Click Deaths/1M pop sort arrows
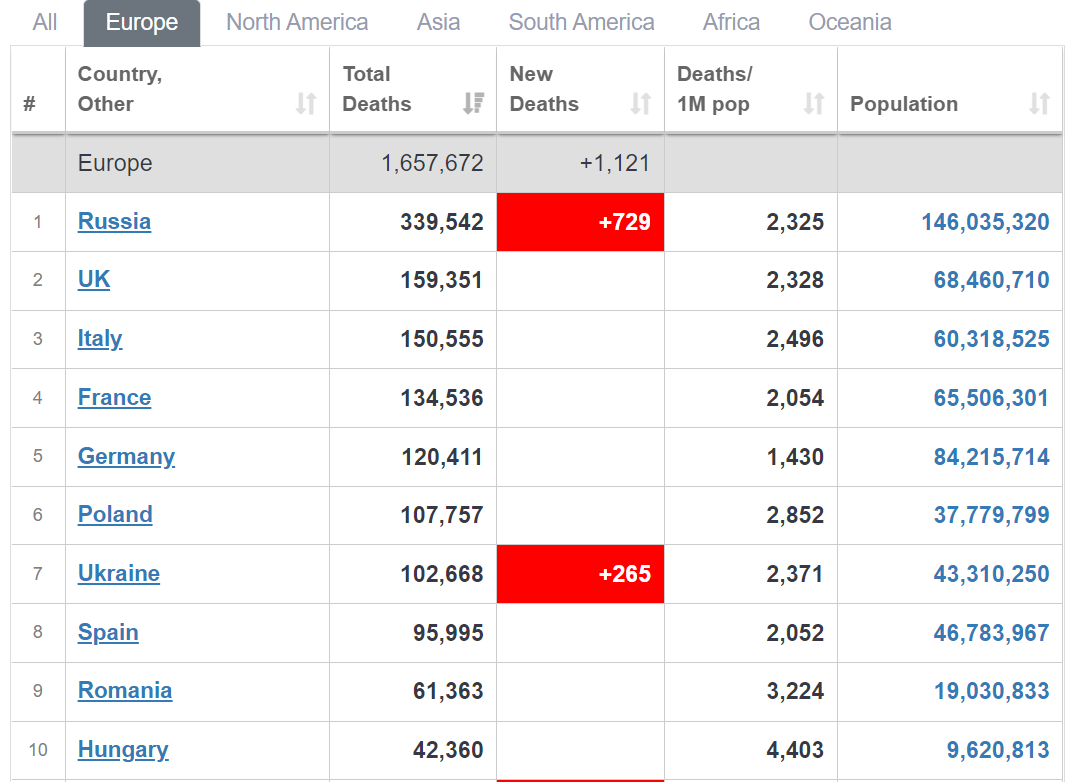Image resolution: width=1071 pixels, height=782 pixels. 813,104
